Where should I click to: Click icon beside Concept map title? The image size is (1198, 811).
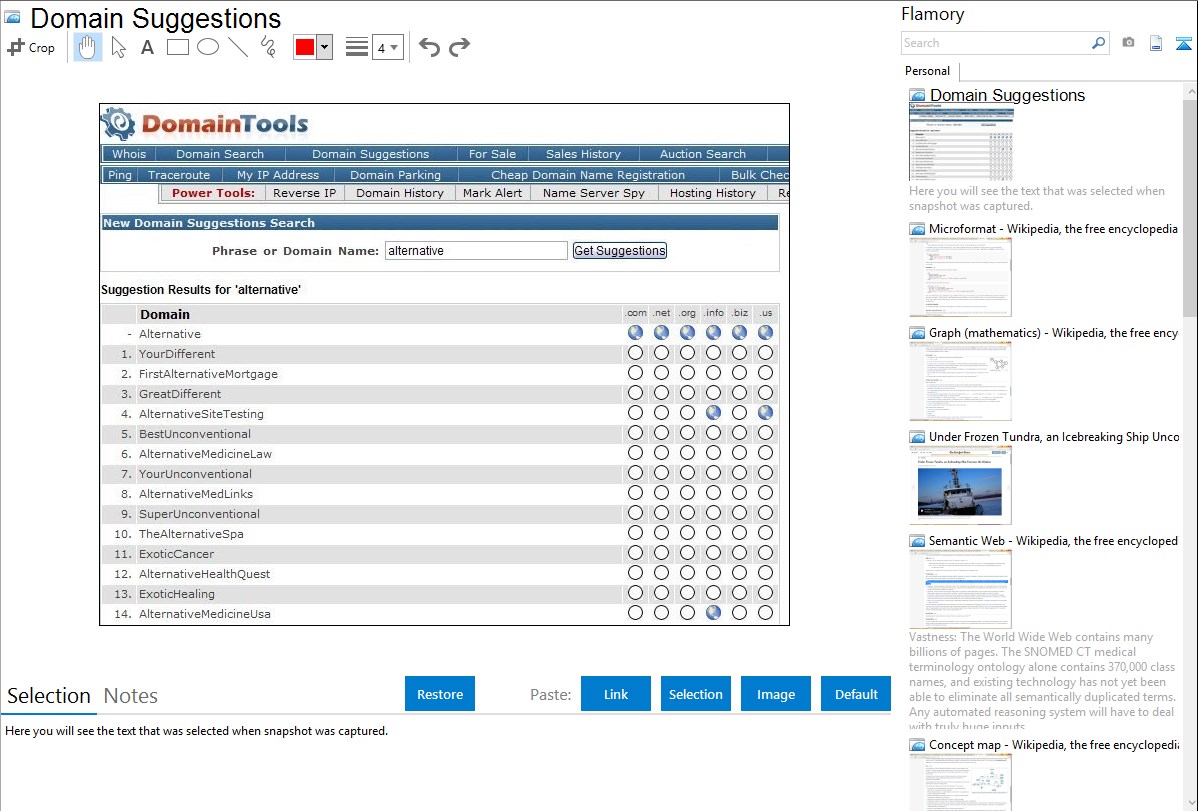tap(917, 745)
